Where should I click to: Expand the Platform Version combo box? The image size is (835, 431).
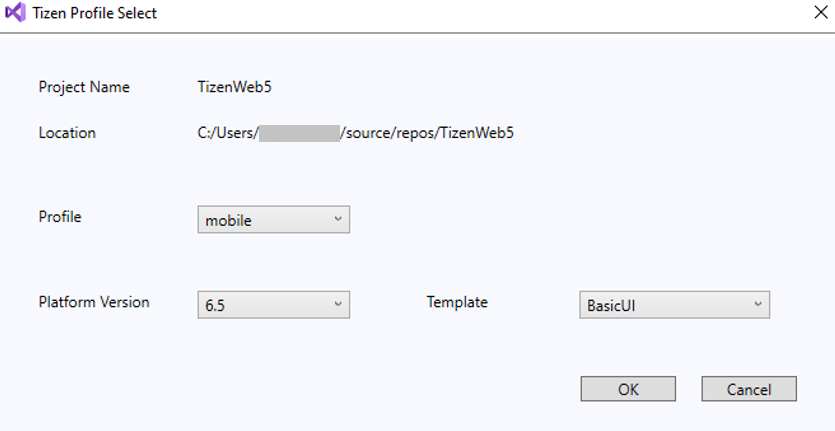(273, 305)
